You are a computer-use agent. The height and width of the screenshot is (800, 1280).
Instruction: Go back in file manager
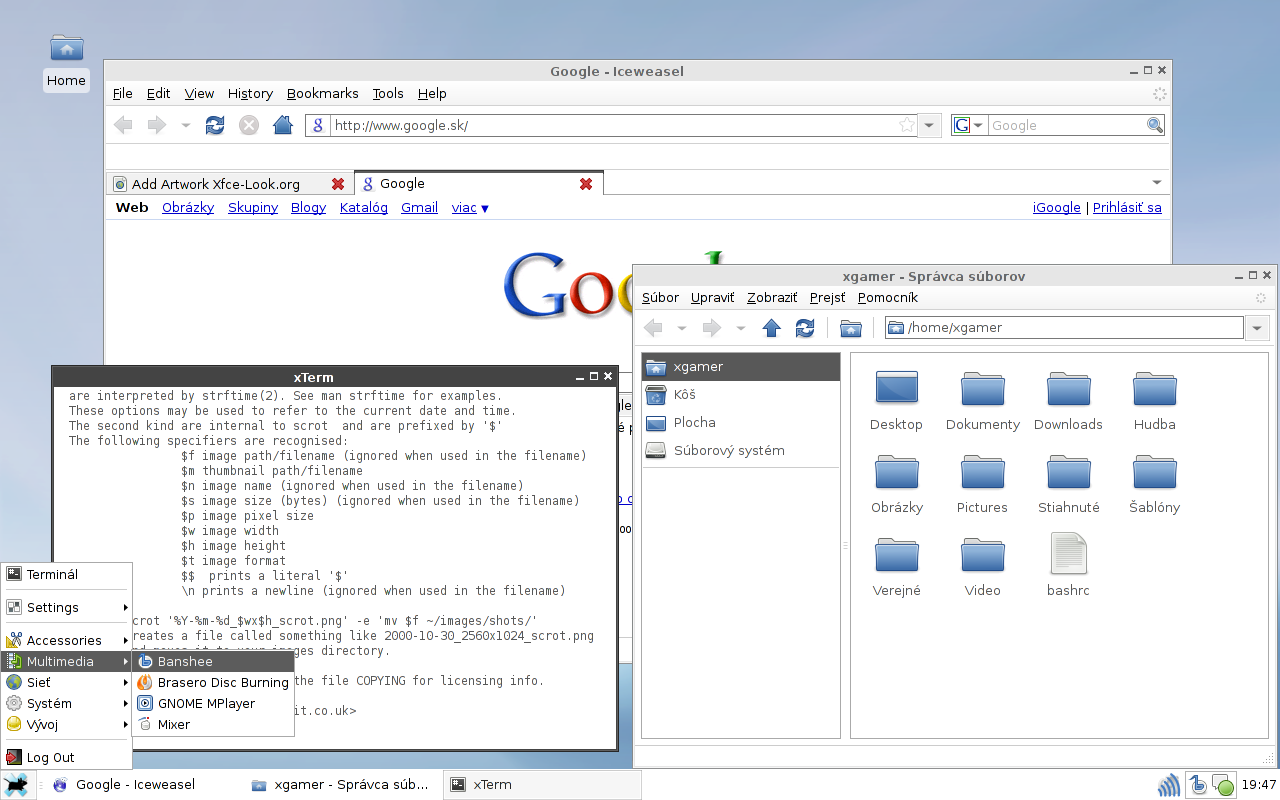(x=653, y=328)
